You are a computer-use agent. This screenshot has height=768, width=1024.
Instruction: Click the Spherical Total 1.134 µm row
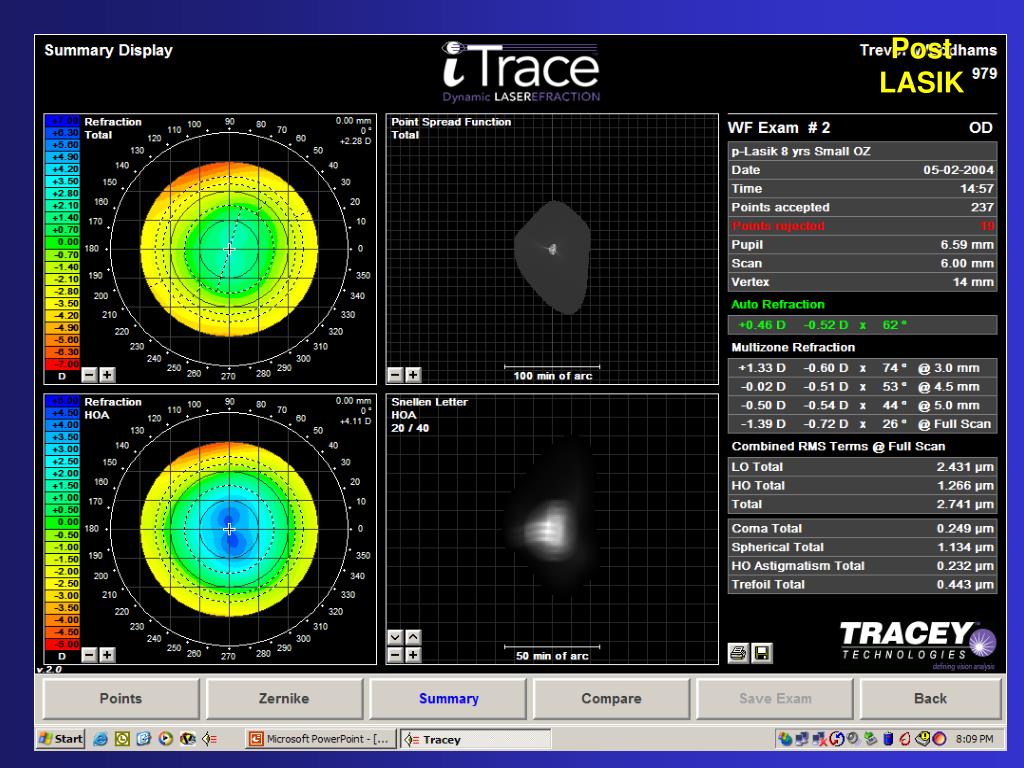(863, 547)
